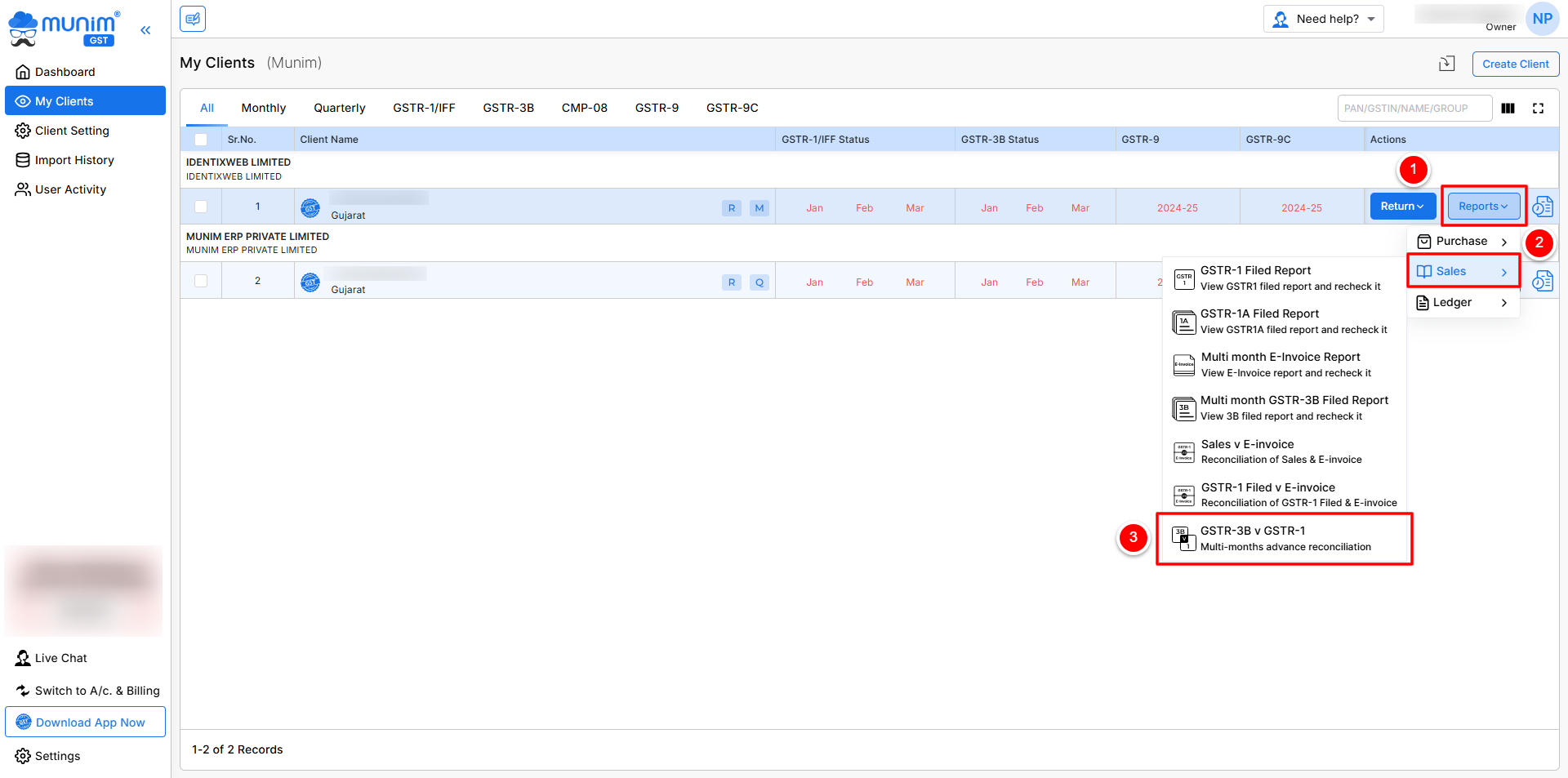Click GST portal icon for client 2
Screen dimensions: 1568x778
click(x=310, y=282)
